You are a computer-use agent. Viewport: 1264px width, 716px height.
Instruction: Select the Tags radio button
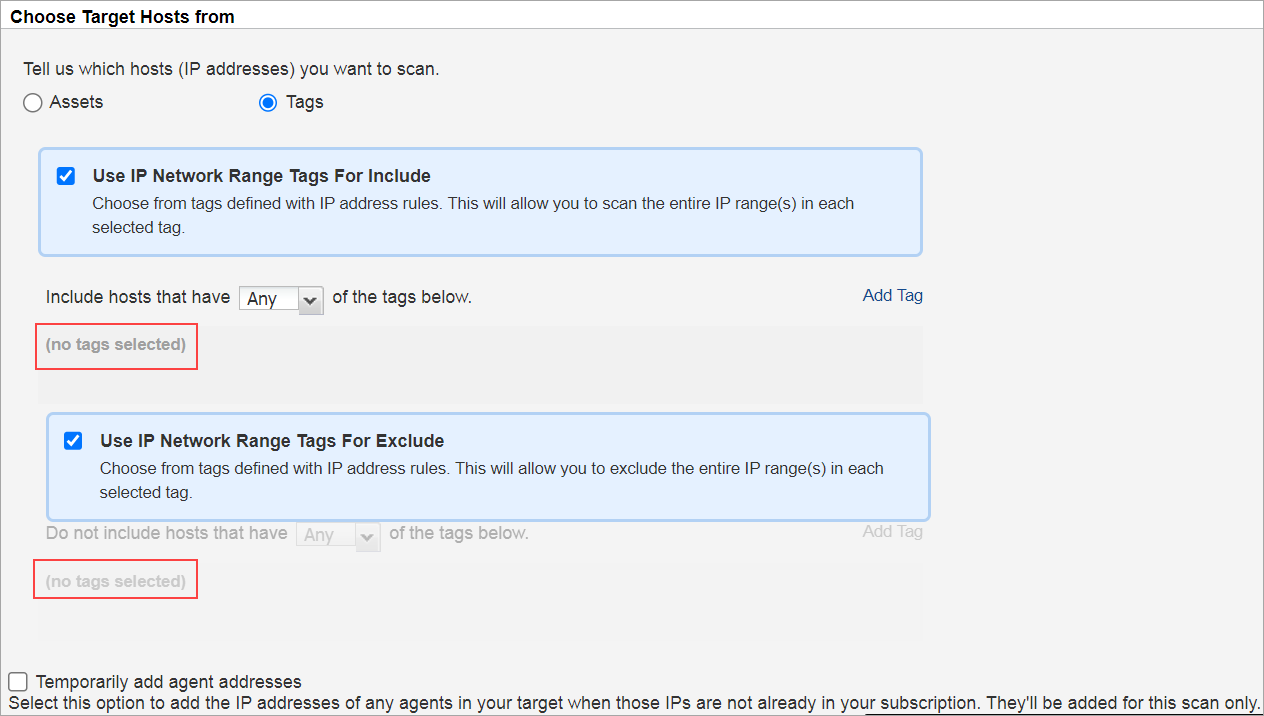(268, 102)
